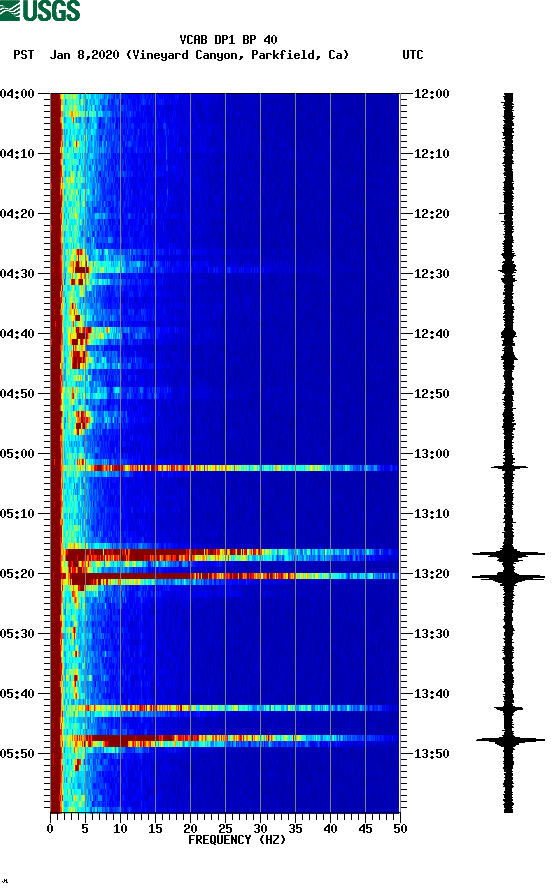Click the 04:00 PST time label
This screenshot has height=892, width=552.
(17, 94)
